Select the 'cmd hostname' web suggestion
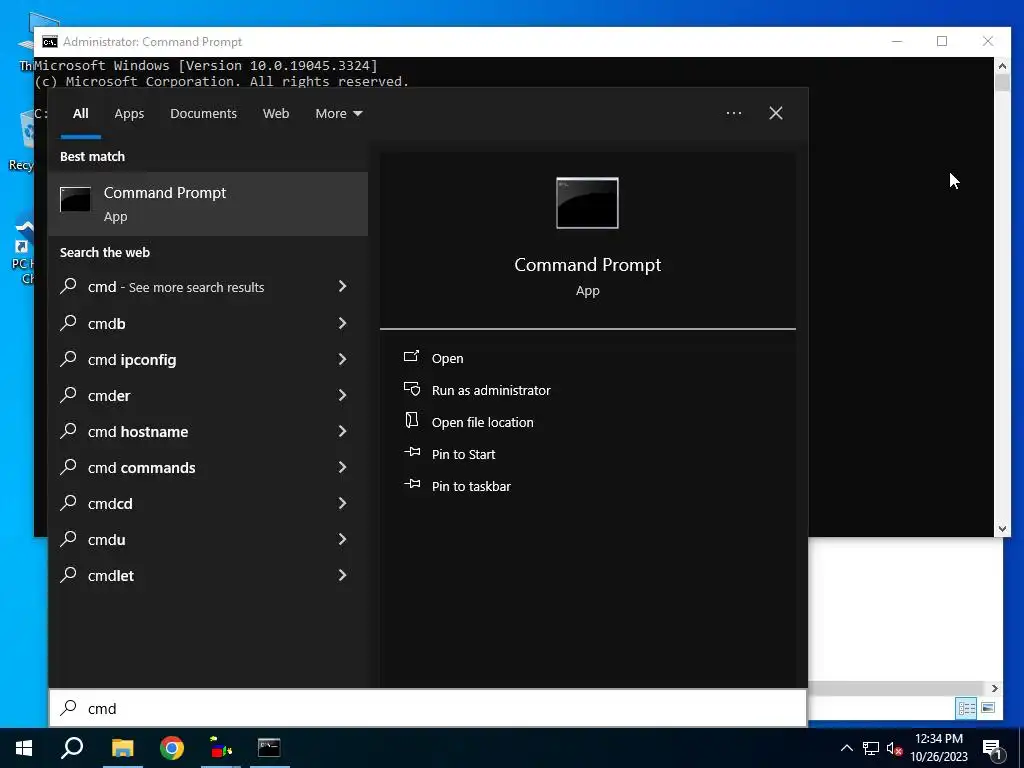The width and height of the screenshot is (1024, 768). click(x=208, y=431)
